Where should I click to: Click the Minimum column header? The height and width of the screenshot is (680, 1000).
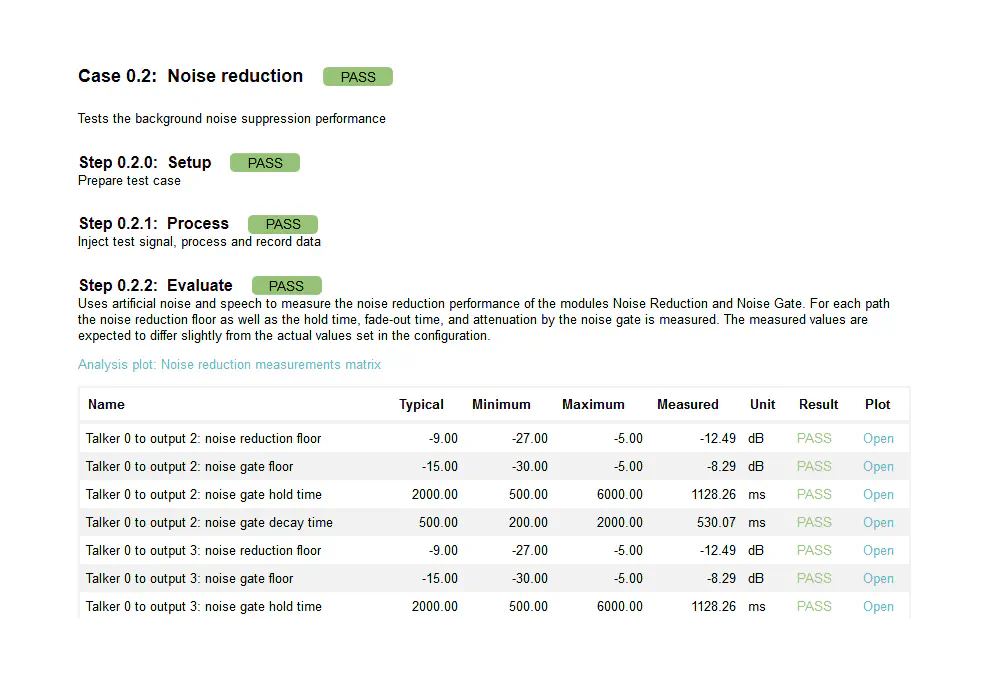pos(501,404)
